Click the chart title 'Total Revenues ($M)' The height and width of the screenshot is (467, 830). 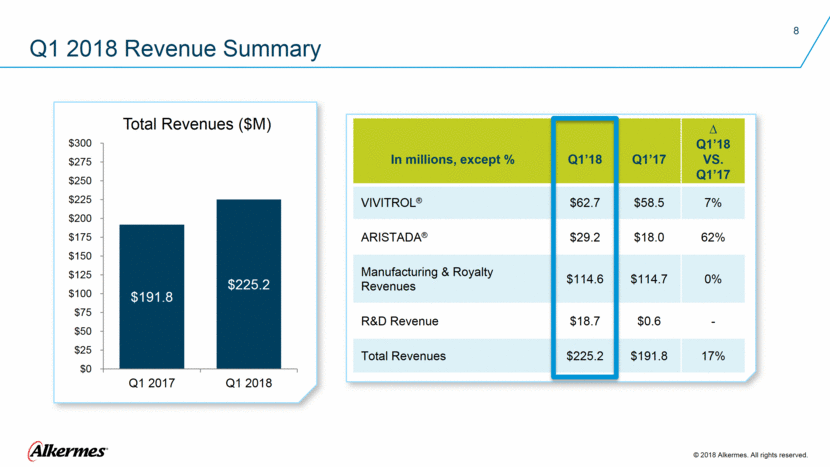point(197,124)
